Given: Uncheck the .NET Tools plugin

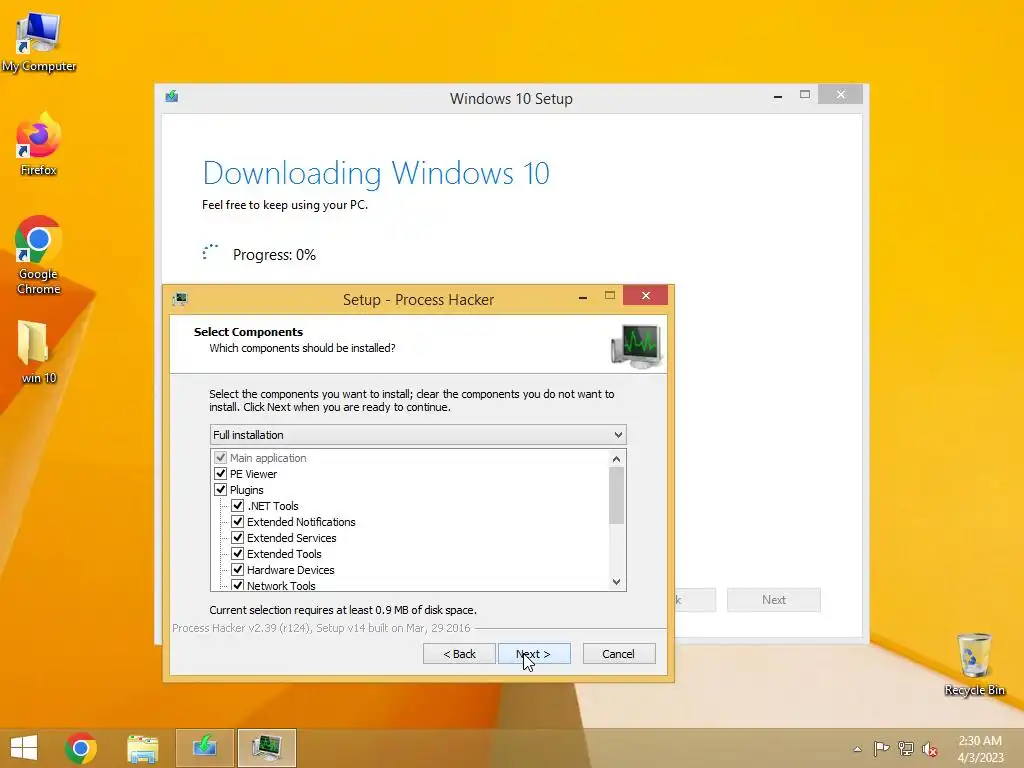Looking at the screenshot, I should 238,505.
